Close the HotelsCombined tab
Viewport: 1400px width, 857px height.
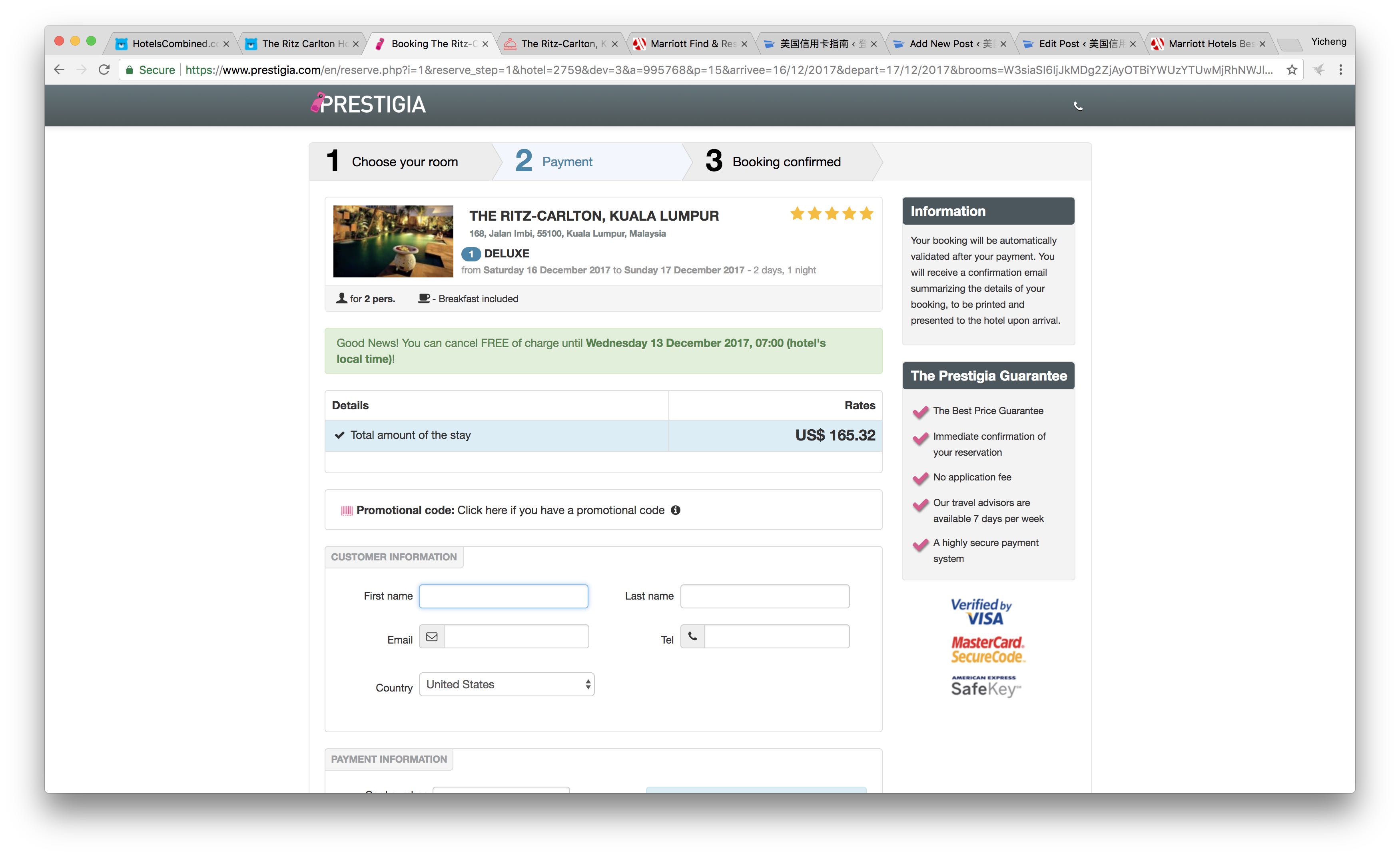click(226, 44)
